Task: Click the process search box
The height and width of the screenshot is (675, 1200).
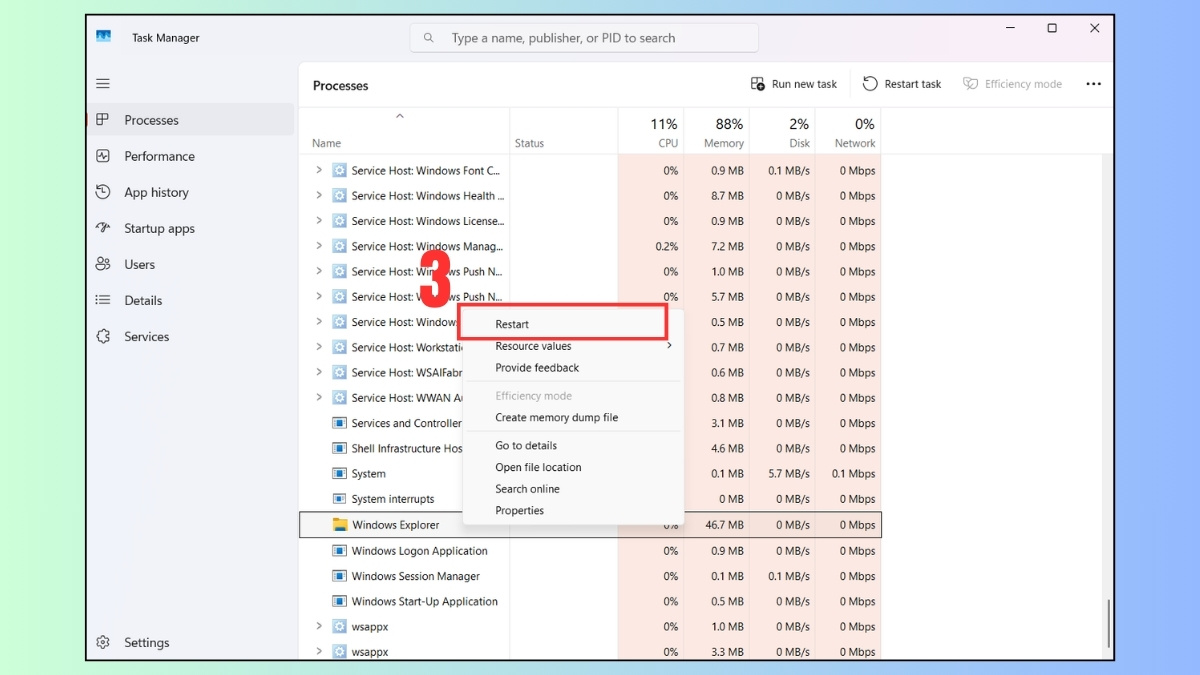Action: 584,37
